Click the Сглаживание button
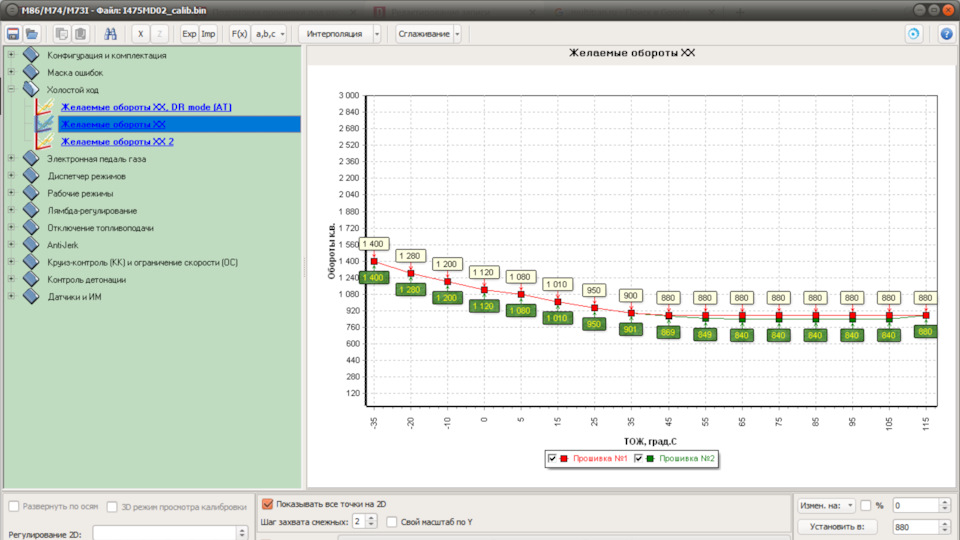This screenshot has height=540, width=960. [x=424, y=34]
